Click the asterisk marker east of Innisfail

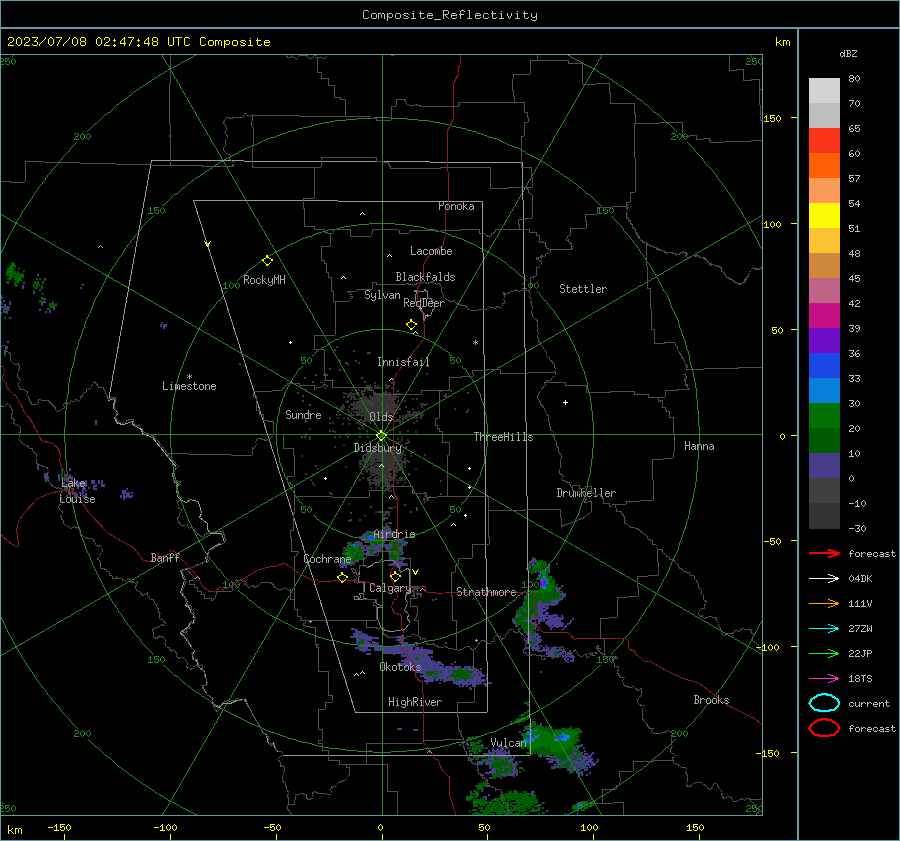(475, 343)
